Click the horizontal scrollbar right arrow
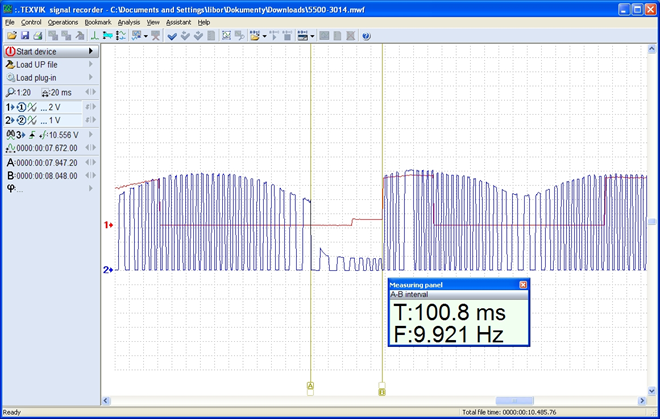 click(x=642, y=400)
